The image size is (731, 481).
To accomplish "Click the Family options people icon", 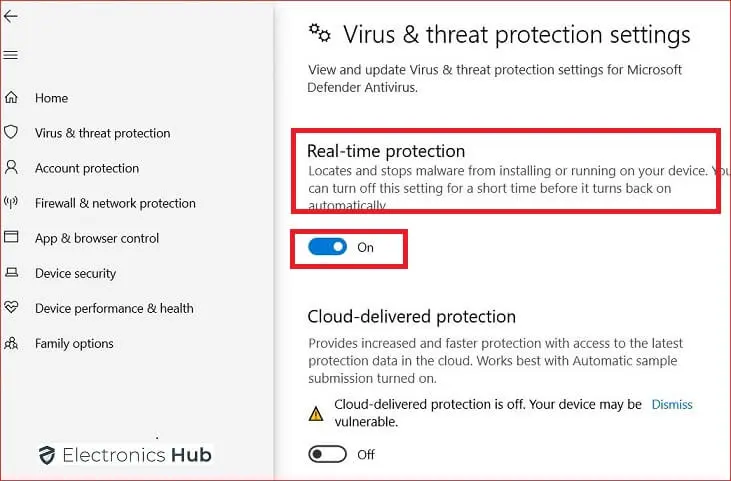I will click(11, 343).
